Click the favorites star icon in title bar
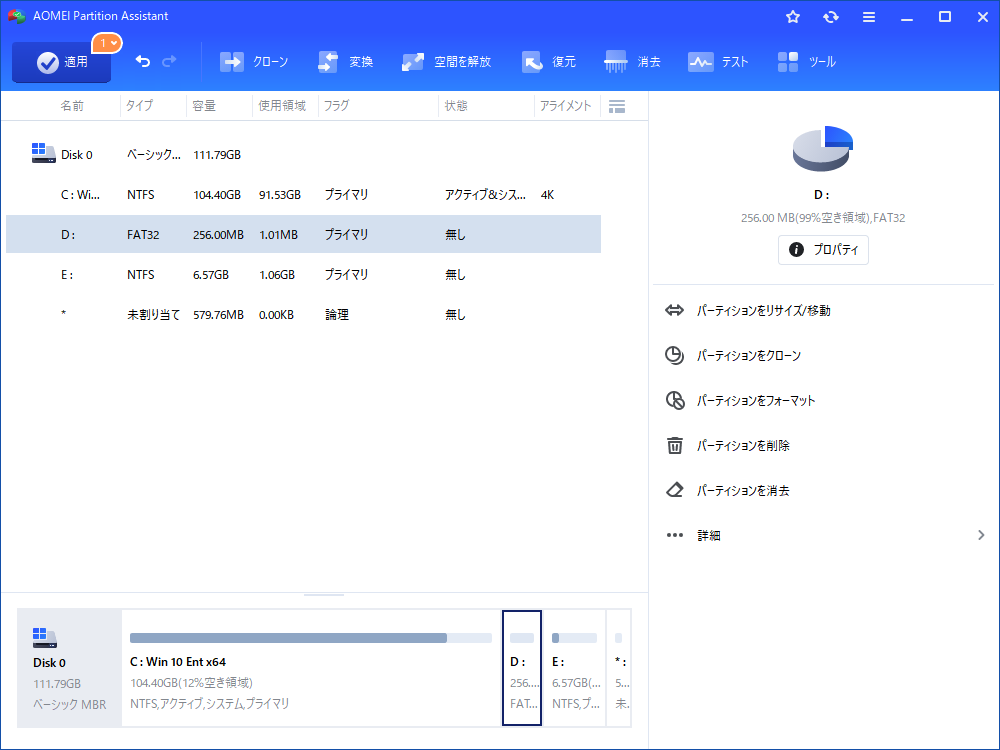The width and height of the screenshot is (1000, 750). click(x=793, y=17)
